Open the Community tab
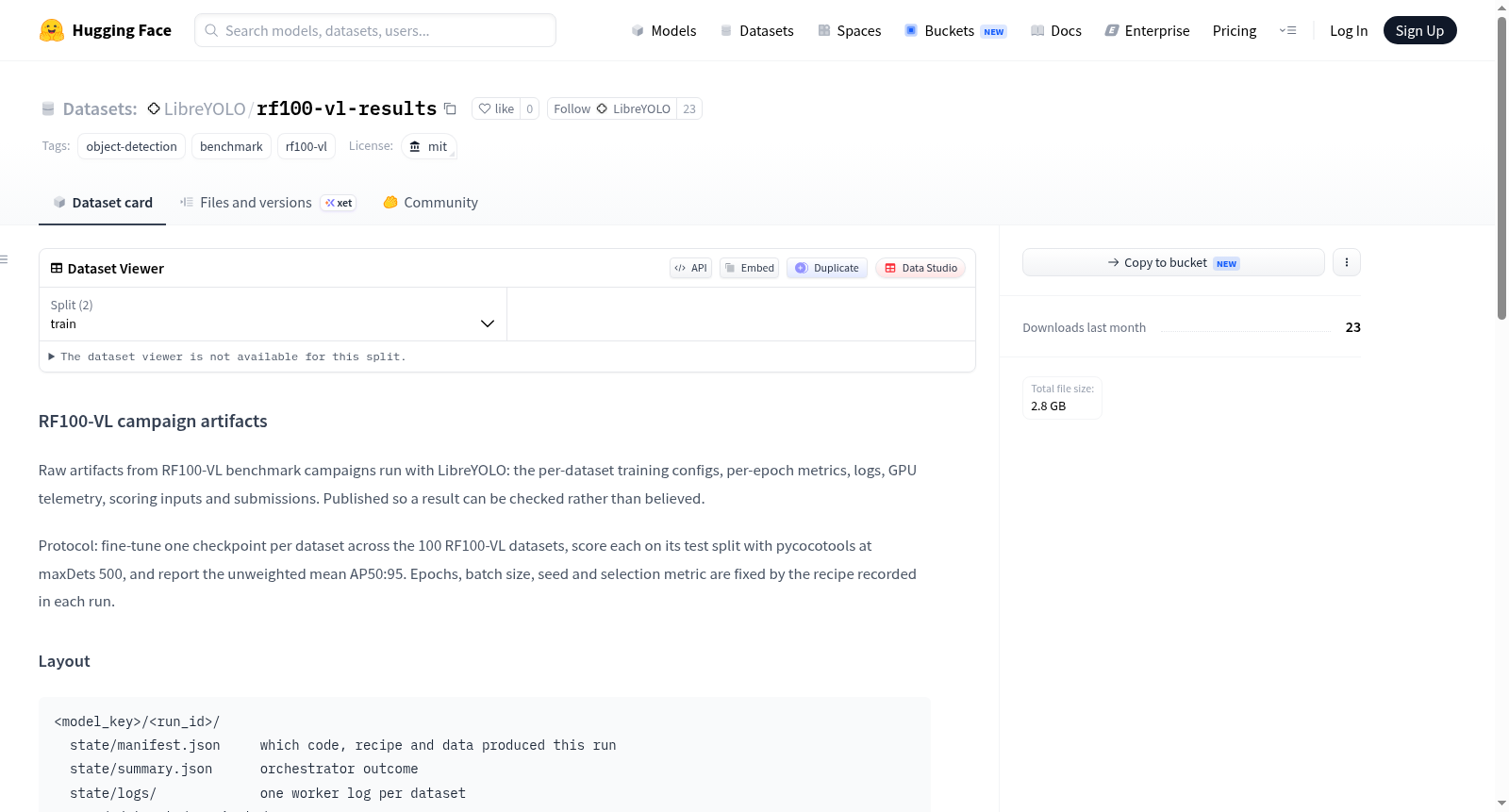The image size is (1509, 812). 431,202
